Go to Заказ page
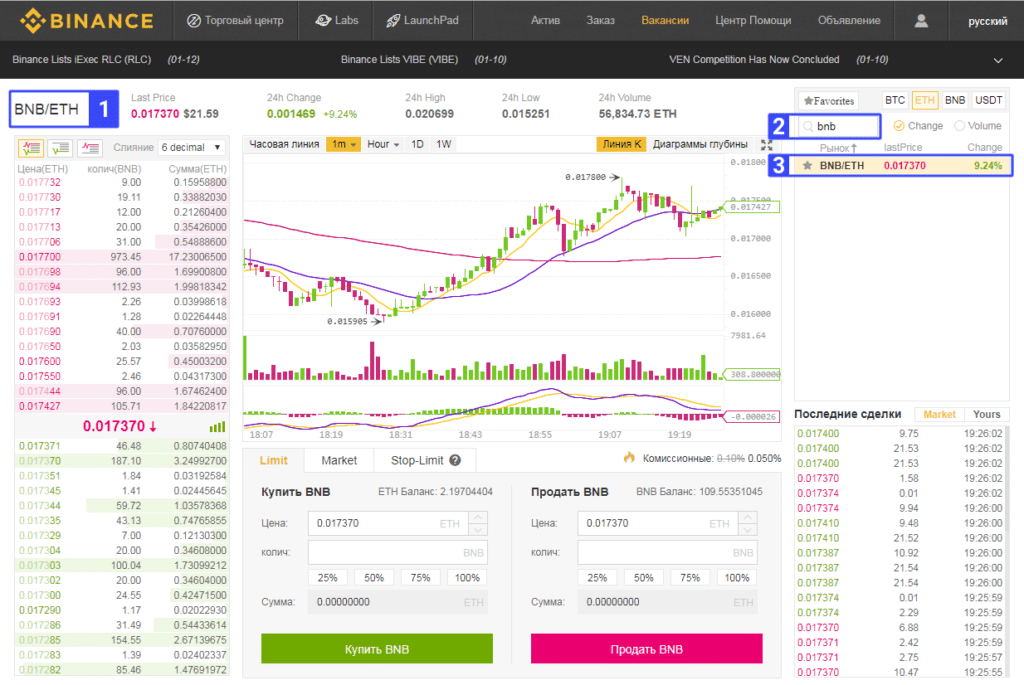The image size is (1024, 685). [x=600, y=21]
